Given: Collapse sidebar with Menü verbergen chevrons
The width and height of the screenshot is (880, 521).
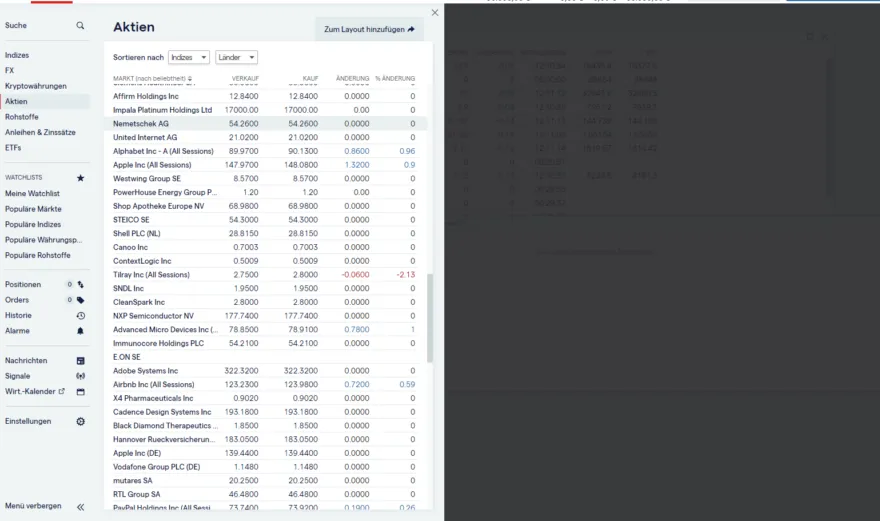Looking at the screenshot, I should pyautogui.click(x=81, y=507).
